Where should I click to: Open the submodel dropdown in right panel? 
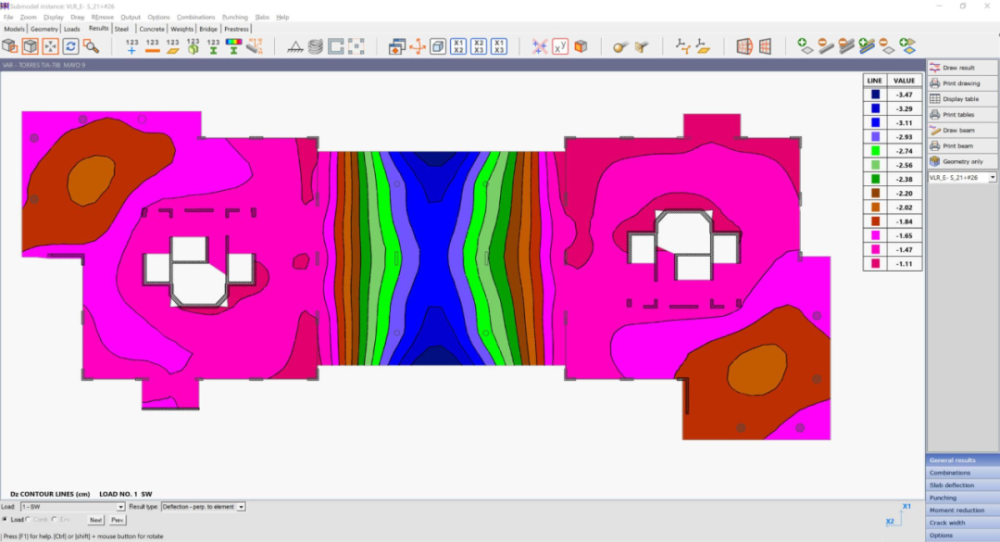(992, 177)
